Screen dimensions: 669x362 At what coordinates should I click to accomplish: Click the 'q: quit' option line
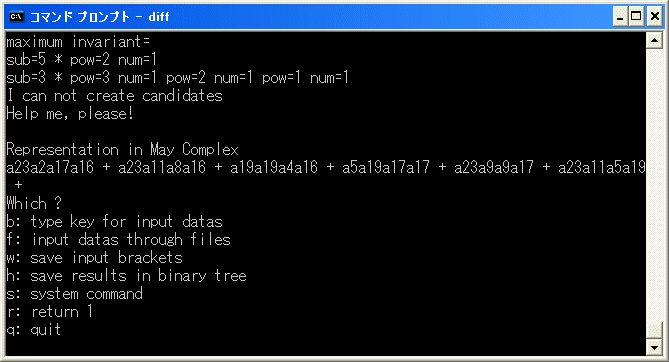(x=34, y=330)
